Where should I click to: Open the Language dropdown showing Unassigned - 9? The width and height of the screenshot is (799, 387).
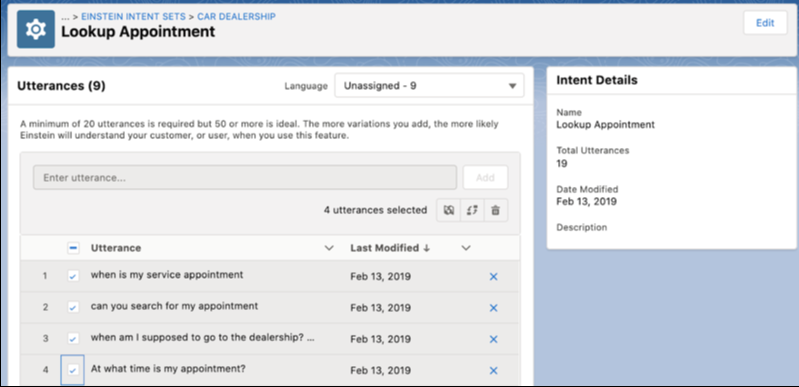[429, 86]
